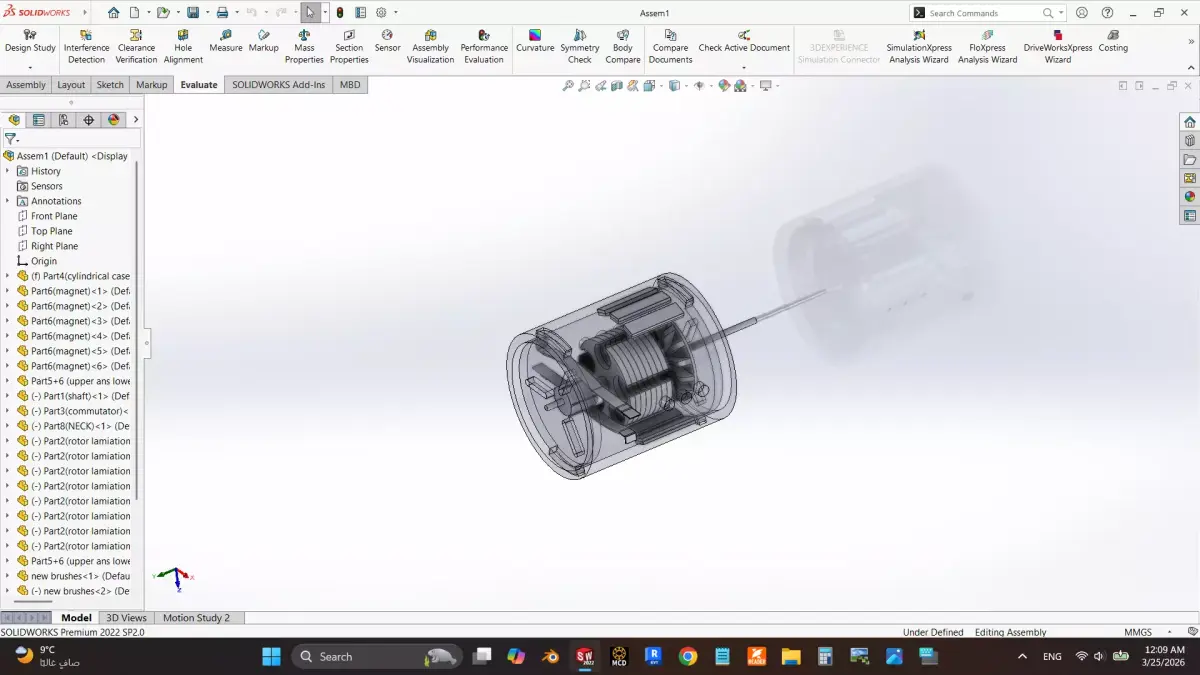Click the Rebuild traffic light icon
The height and width of the screenshot is (675, 1200).
click(x=340, y=13)
